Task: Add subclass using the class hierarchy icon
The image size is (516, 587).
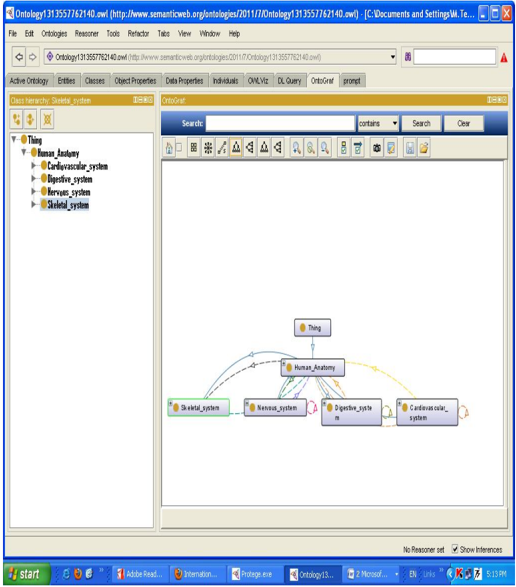Action: coord(16,119)
